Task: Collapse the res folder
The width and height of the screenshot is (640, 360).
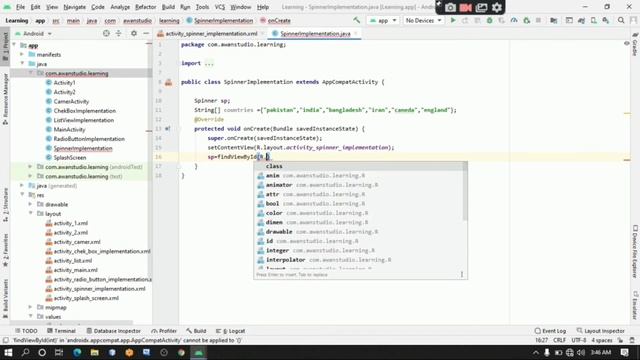Action: point(23,195)
